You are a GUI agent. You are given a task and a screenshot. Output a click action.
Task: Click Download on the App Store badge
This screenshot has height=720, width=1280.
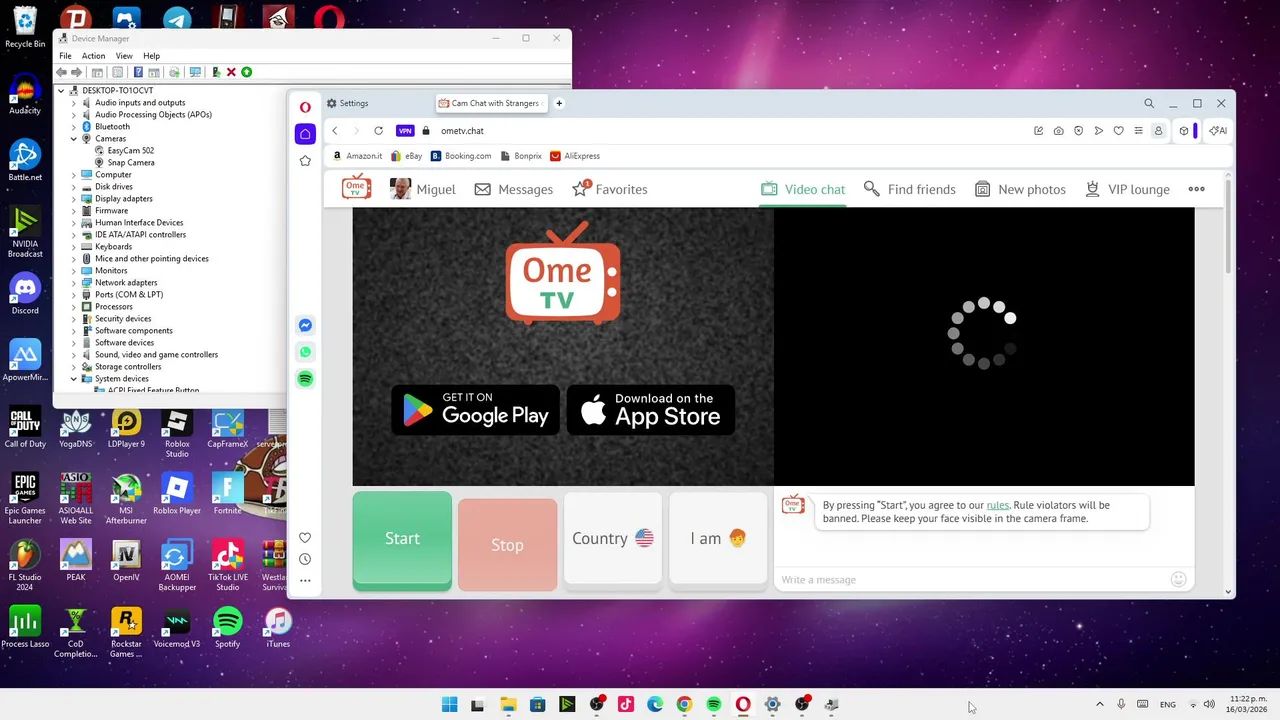pyautogui.click(x=651, y=409)
